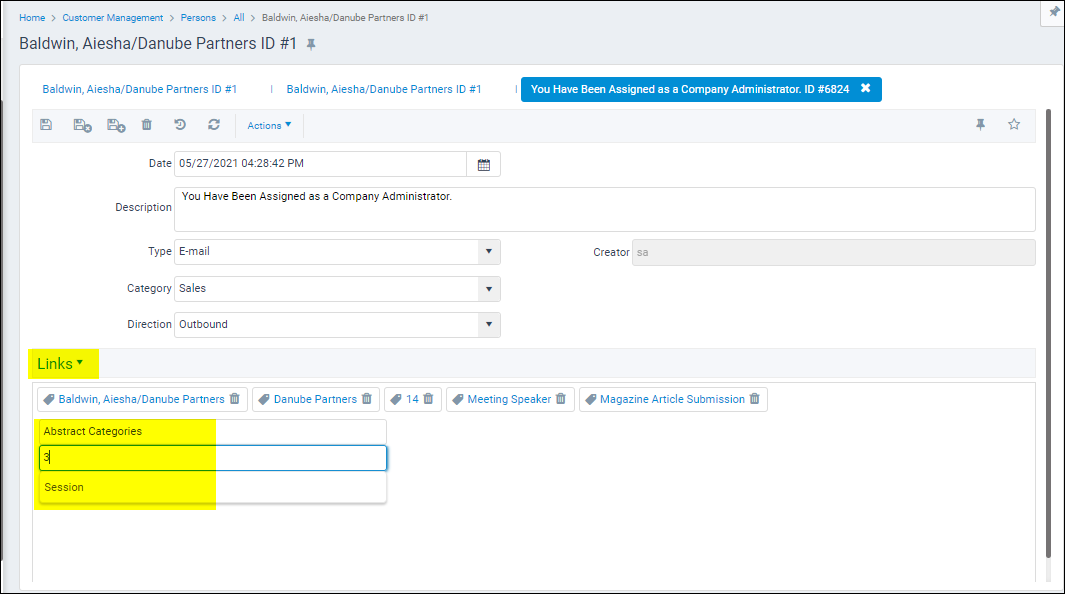Remove the Danube Partners link tag
The image size is (1065, 594).
(x=367, y=398)
